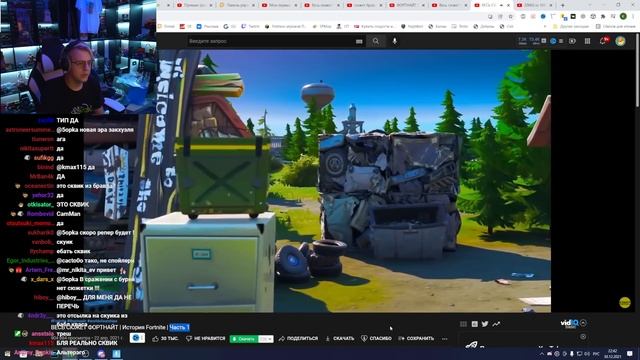
Task: Open the three-dot more actions menu
Action: tap(444, 338)
